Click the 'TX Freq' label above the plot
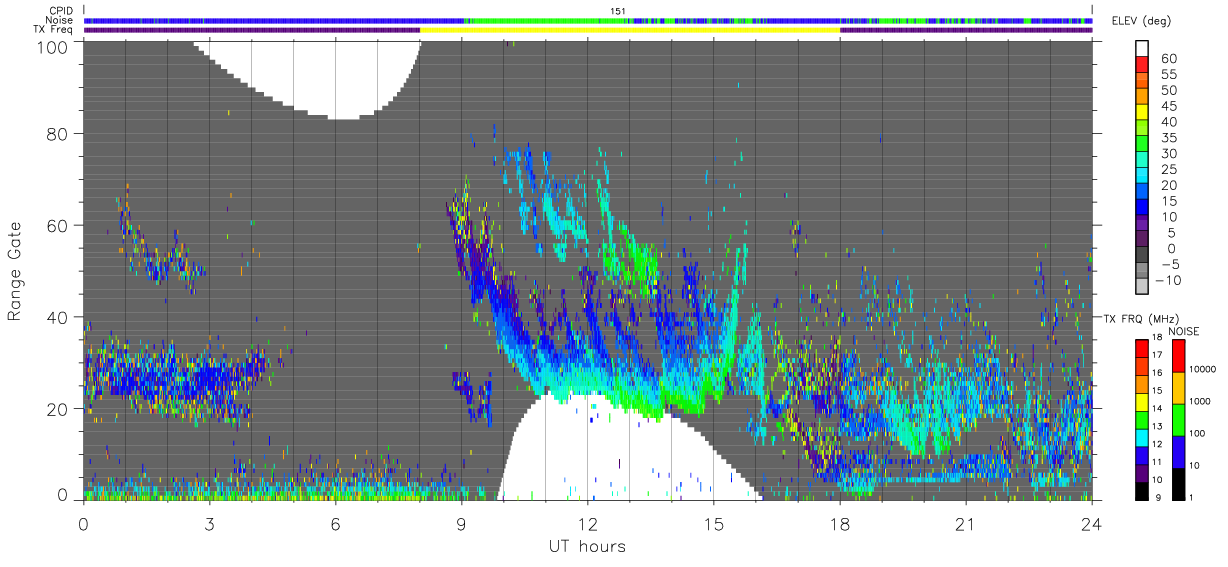The image size is (1228, 567). coord(54,30)
